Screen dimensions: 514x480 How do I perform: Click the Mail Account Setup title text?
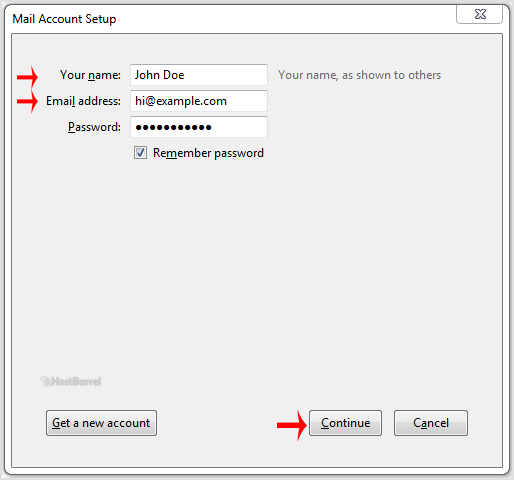click(64, 19)
